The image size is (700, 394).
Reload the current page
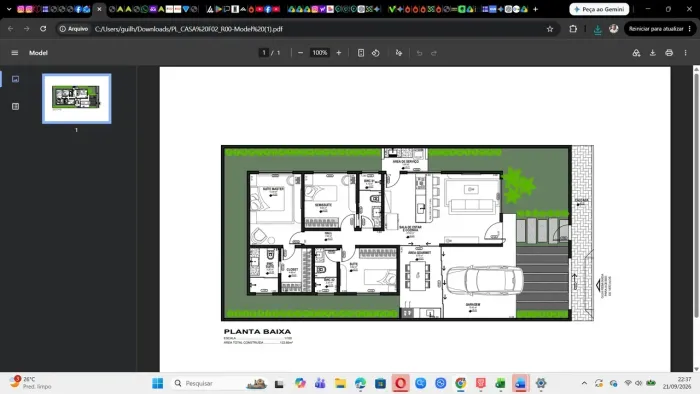coord(43,29)
